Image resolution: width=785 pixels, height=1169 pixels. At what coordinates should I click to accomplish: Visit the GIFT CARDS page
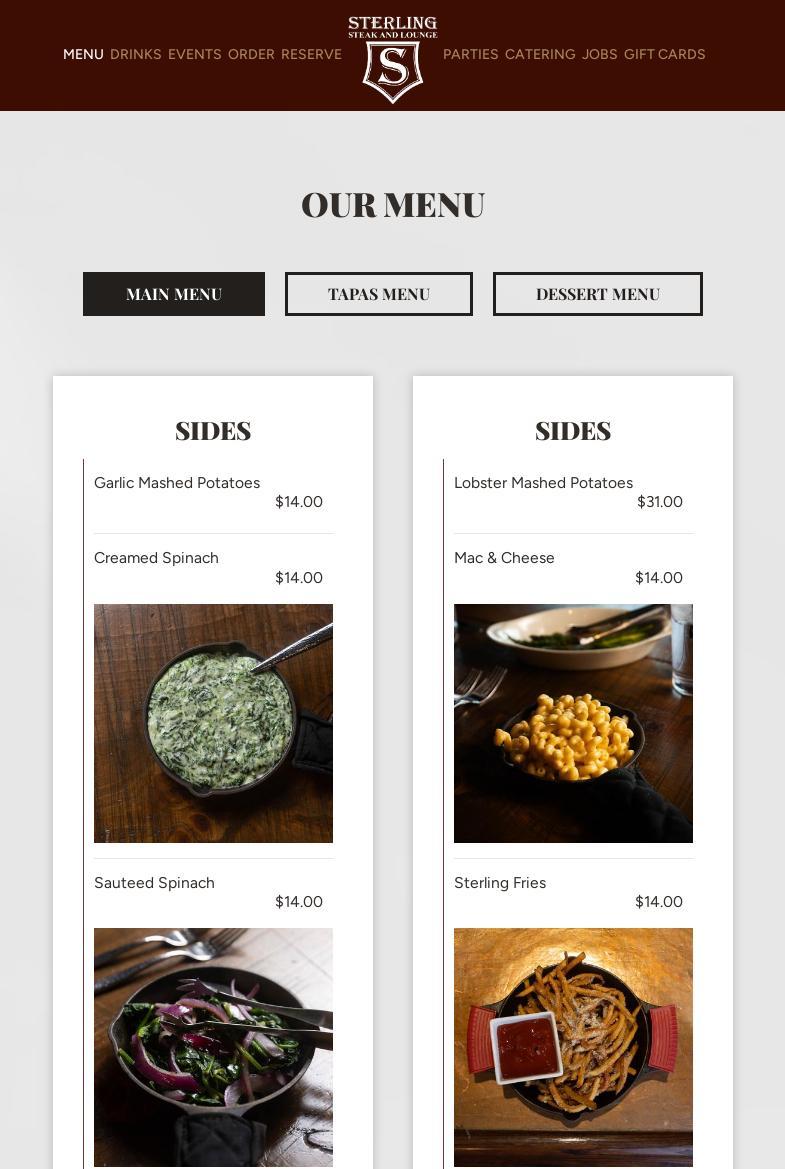click(664, 54)
